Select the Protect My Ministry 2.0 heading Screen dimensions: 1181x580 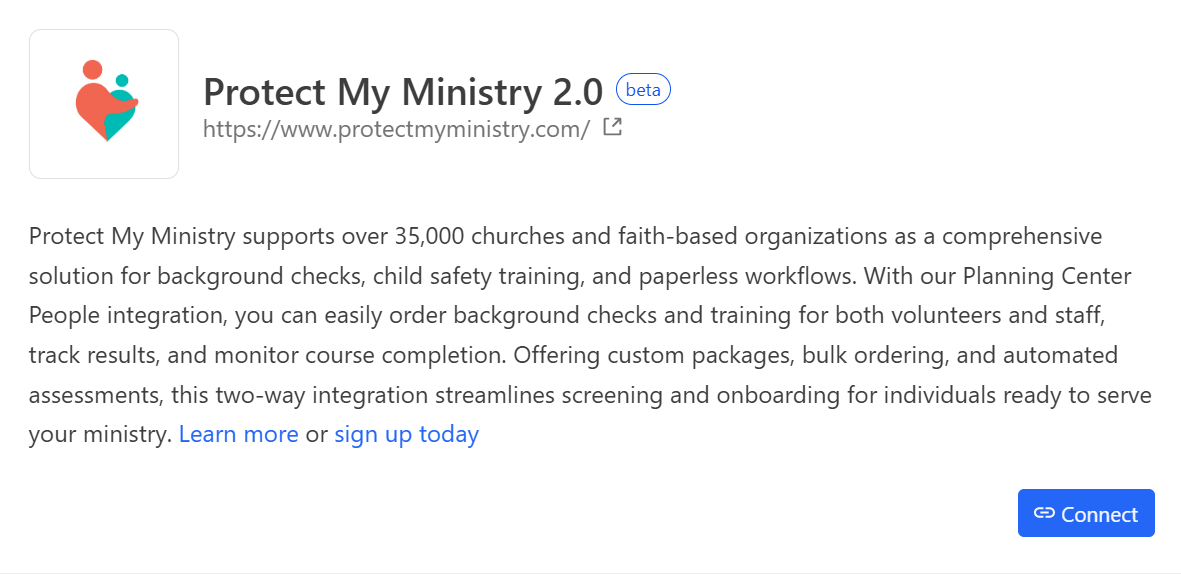[403, 92]
